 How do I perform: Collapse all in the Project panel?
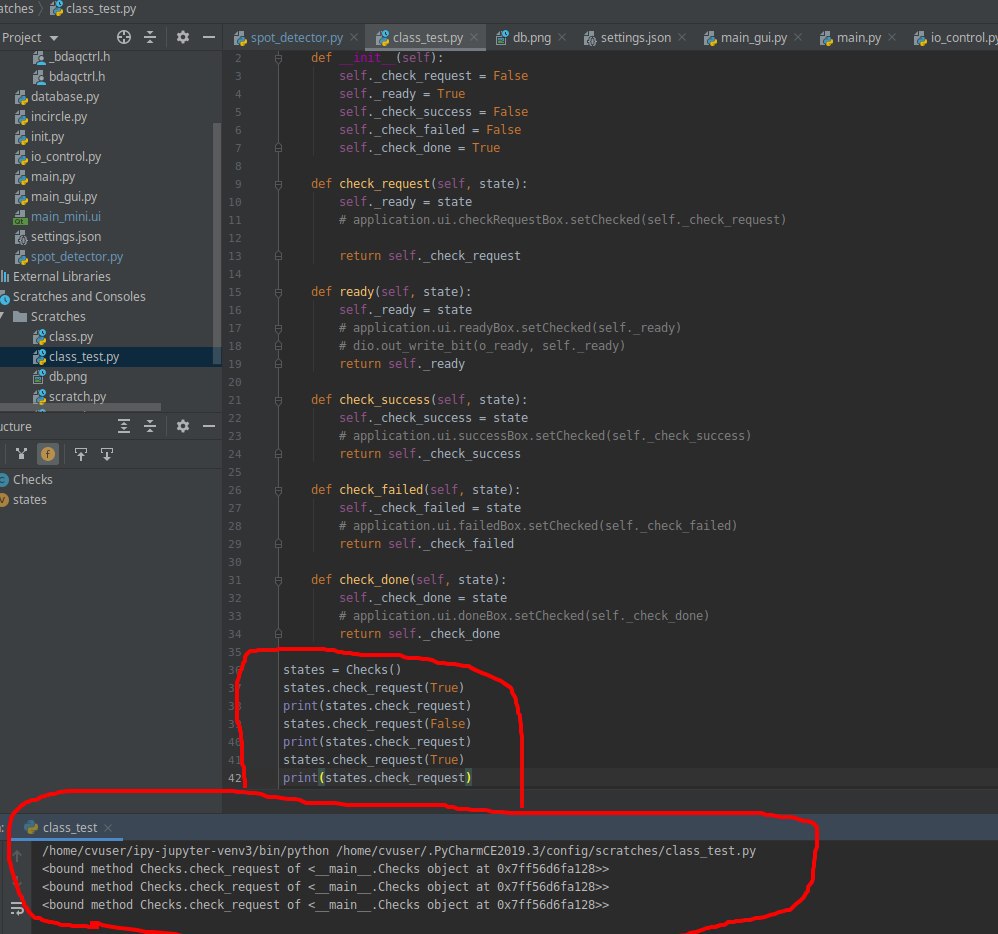click(150, 37)
